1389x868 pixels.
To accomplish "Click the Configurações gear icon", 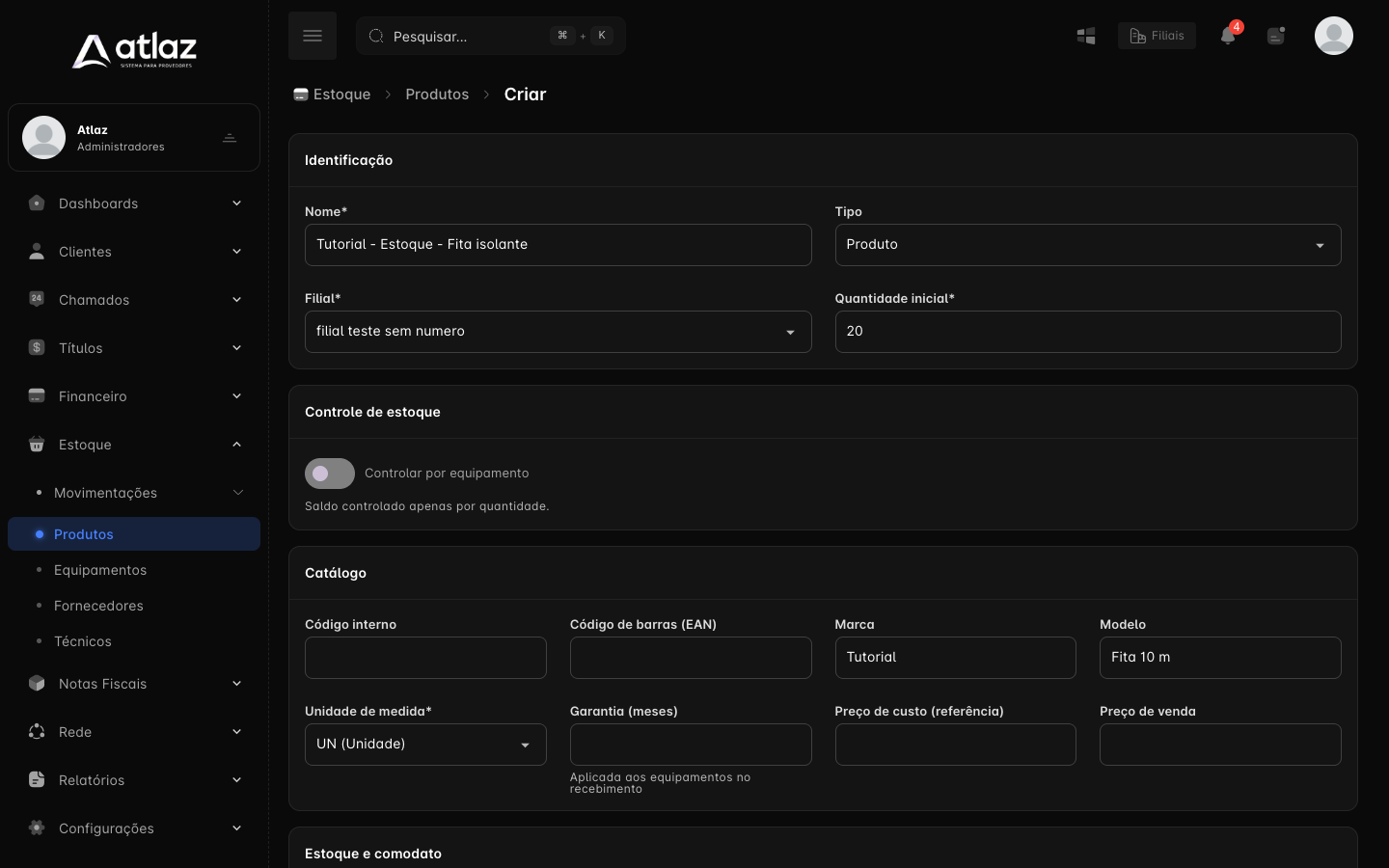I will pos(37,827).
